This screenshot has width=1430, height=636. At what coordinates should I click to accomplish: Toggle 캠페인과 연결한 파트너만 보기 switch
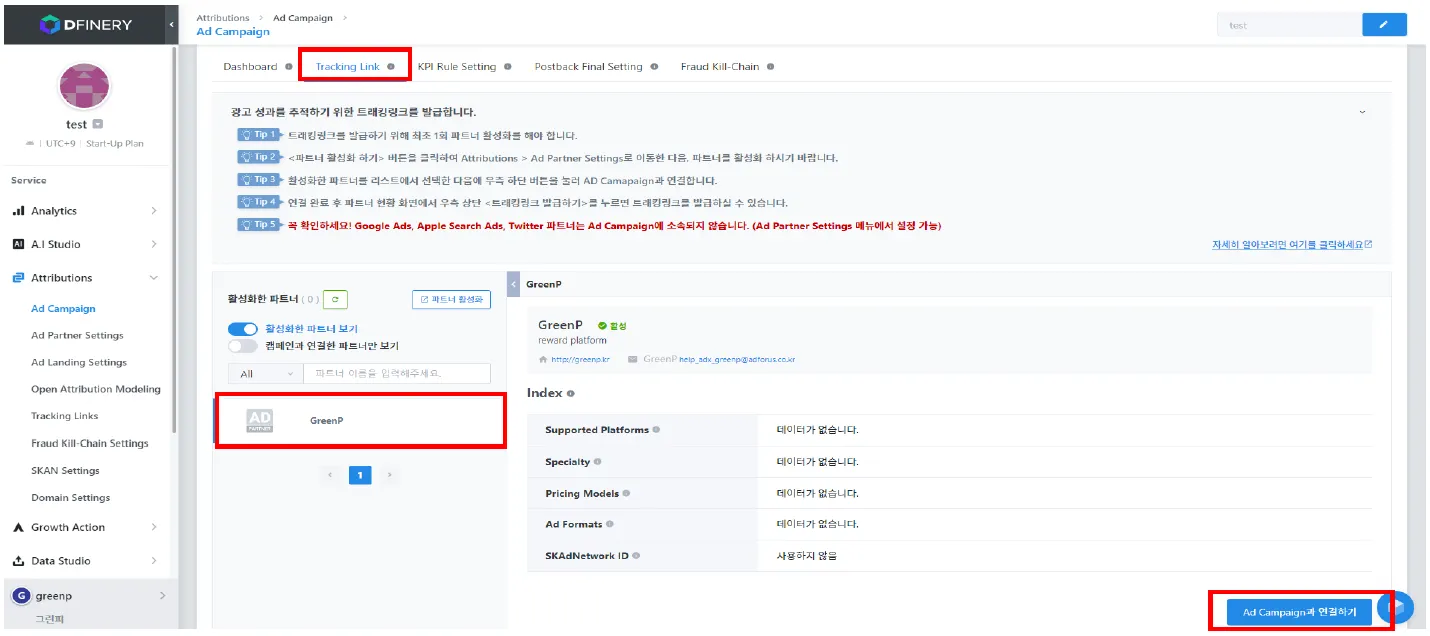click(243, 346)
